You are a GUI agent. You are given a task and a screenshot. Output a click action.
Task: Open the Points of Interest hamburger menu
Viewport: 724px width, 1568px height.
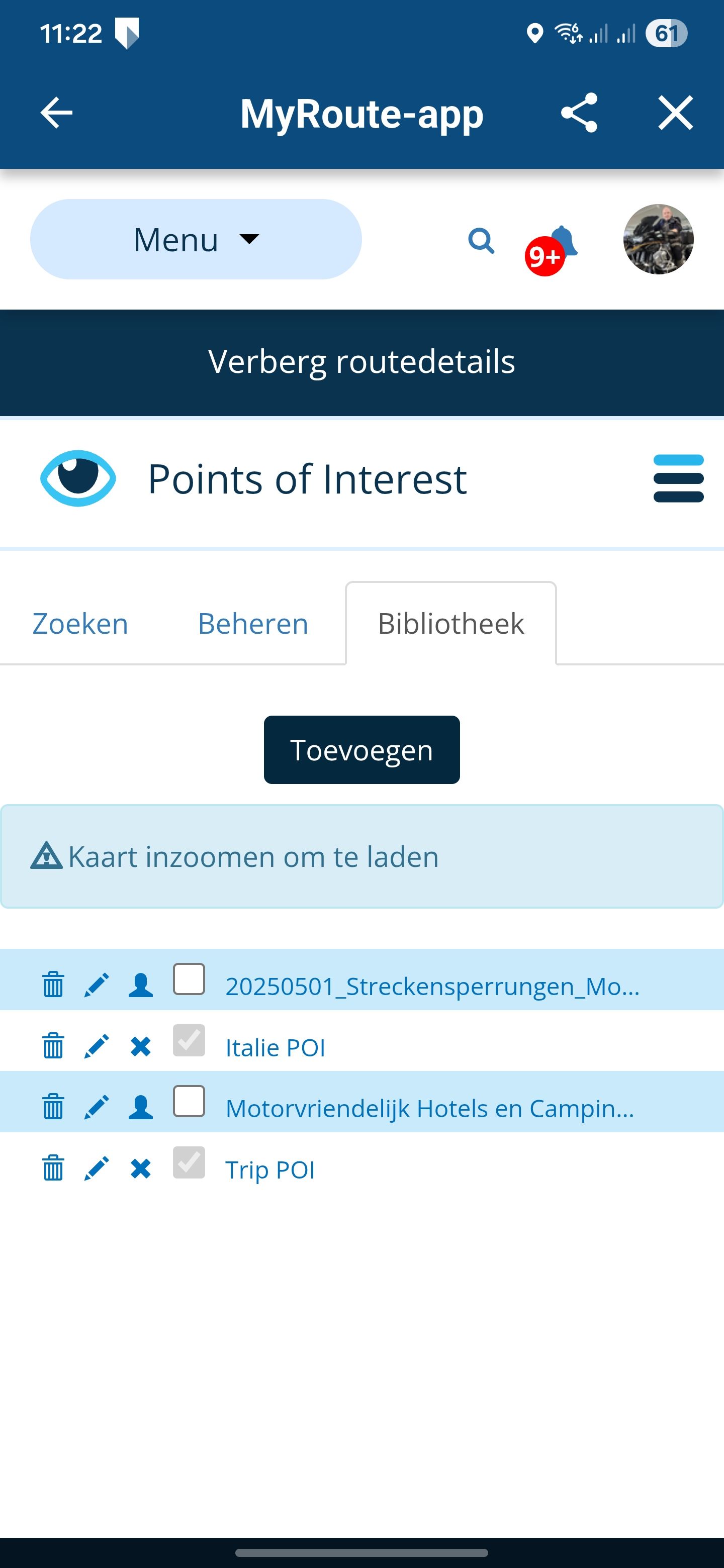tap(678, 478)
